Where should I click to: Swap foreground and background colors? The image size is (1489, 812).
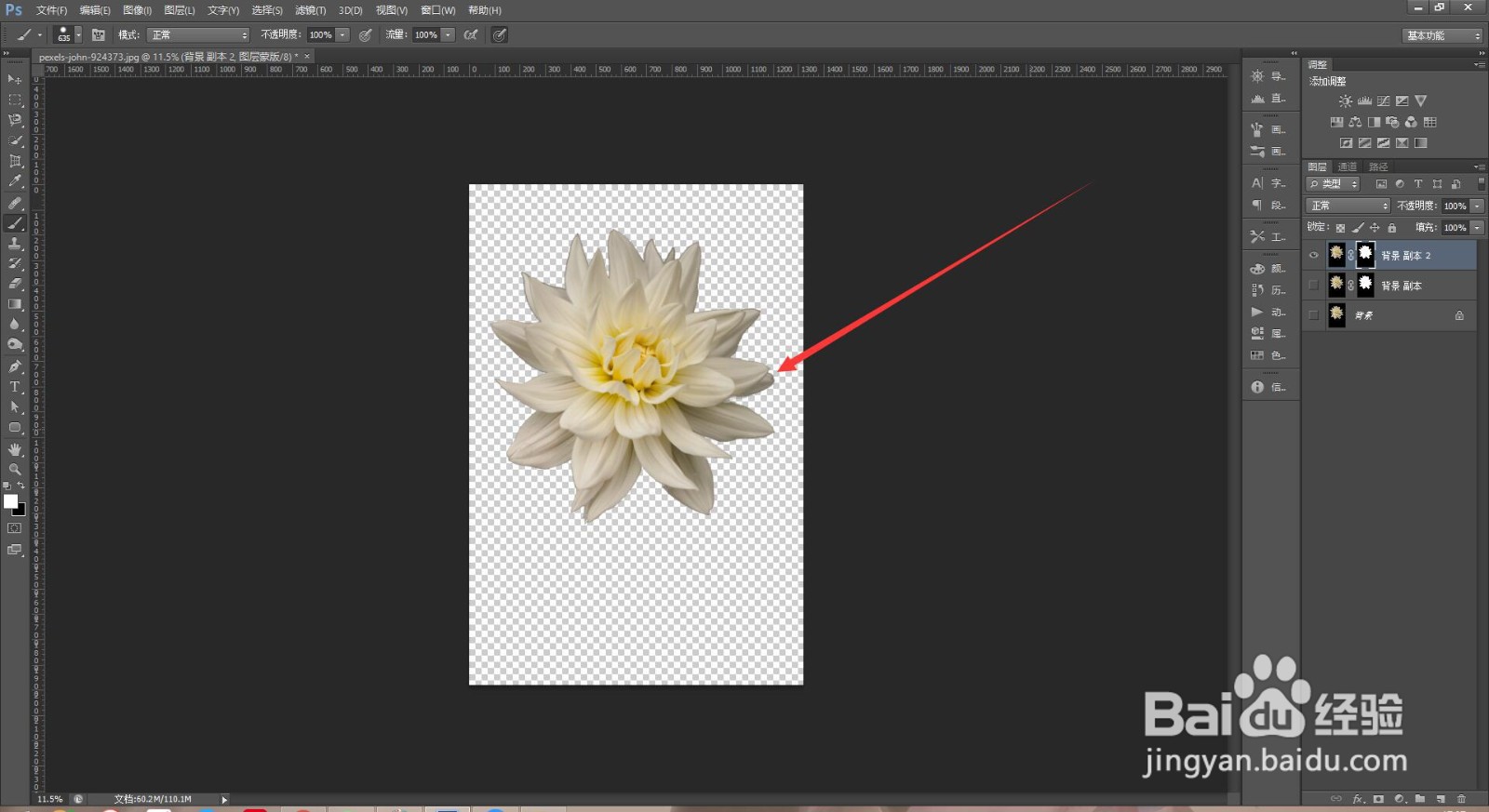(20, 486)
